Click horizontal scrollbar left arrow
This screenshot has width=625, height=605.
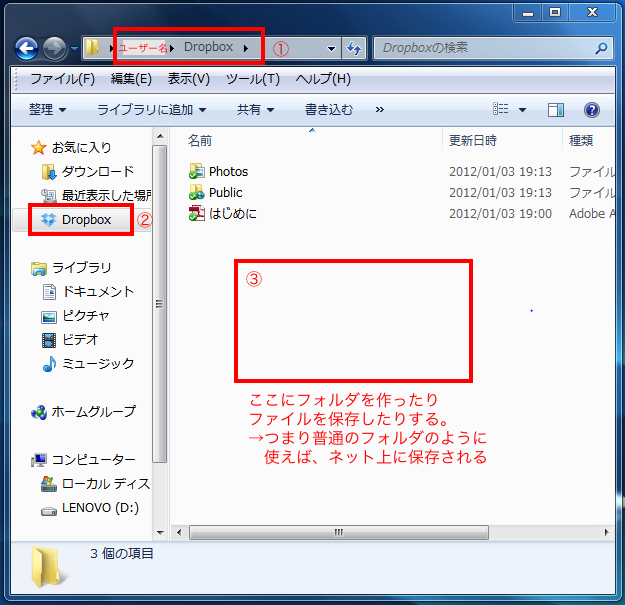tap(179, 532)
